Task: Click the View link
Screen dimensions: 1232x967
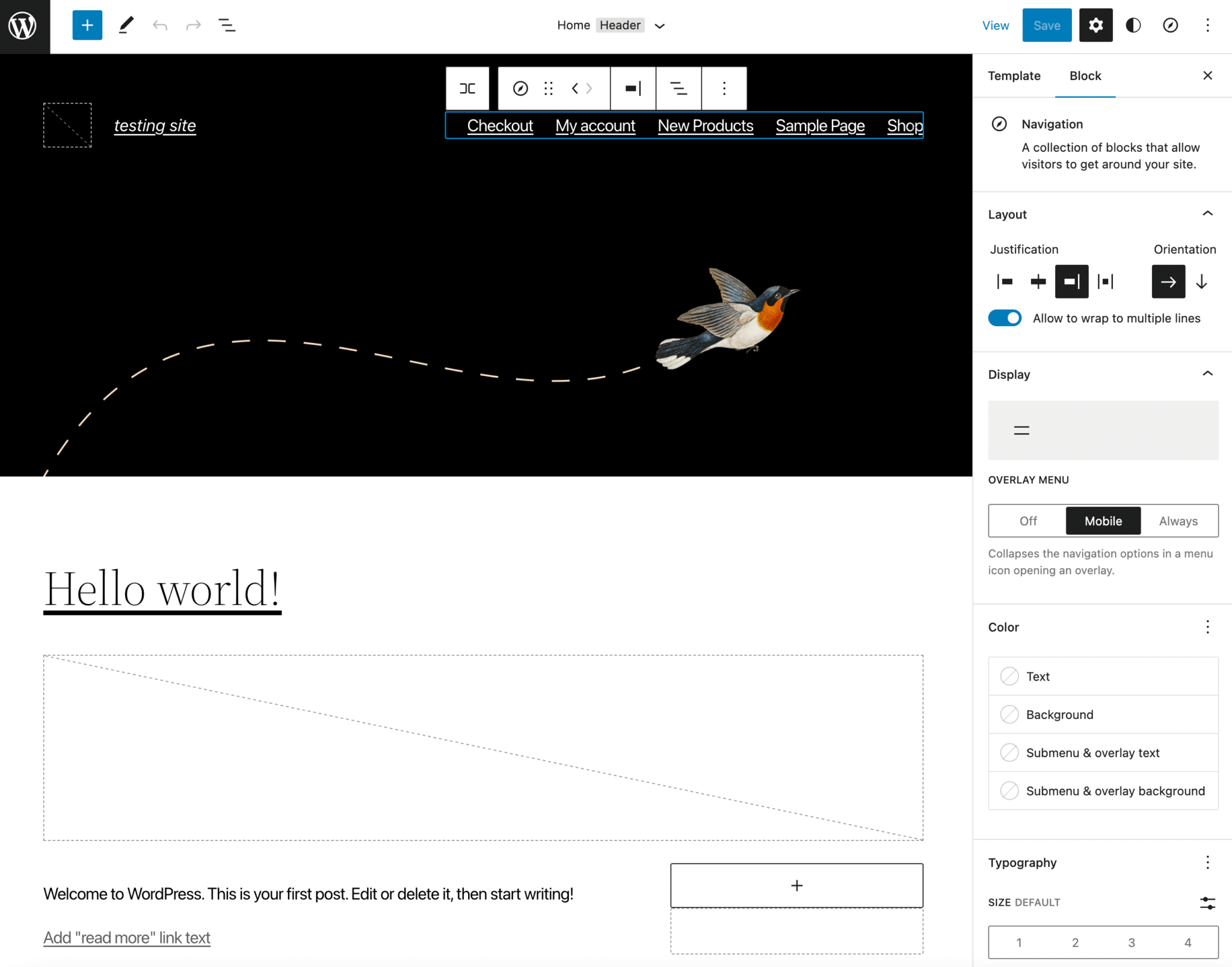Action: [995, 25]
